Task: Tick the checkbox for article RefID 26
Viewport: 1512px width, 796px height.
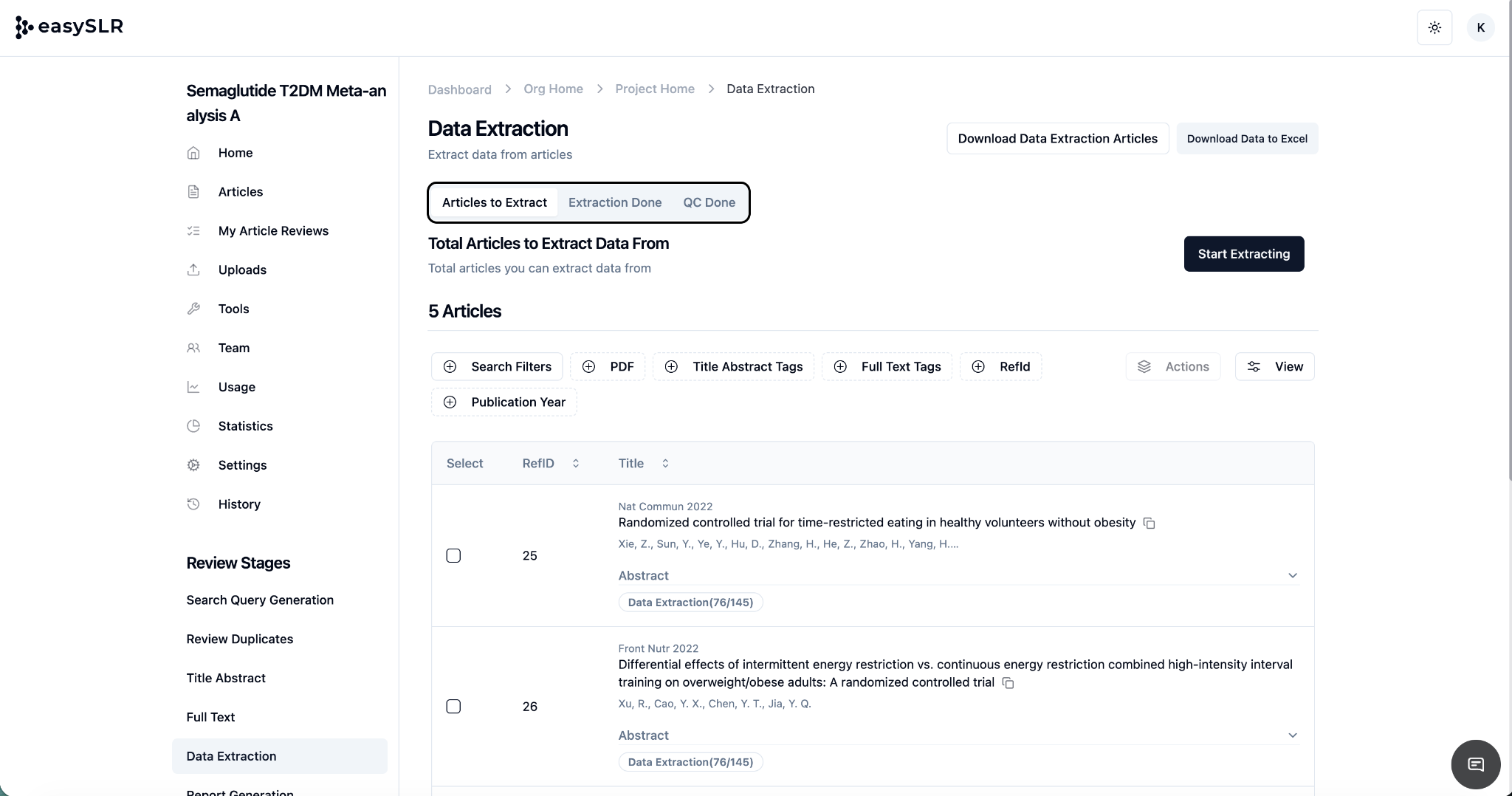Action: pyautogui.click(x=453, y=707)
